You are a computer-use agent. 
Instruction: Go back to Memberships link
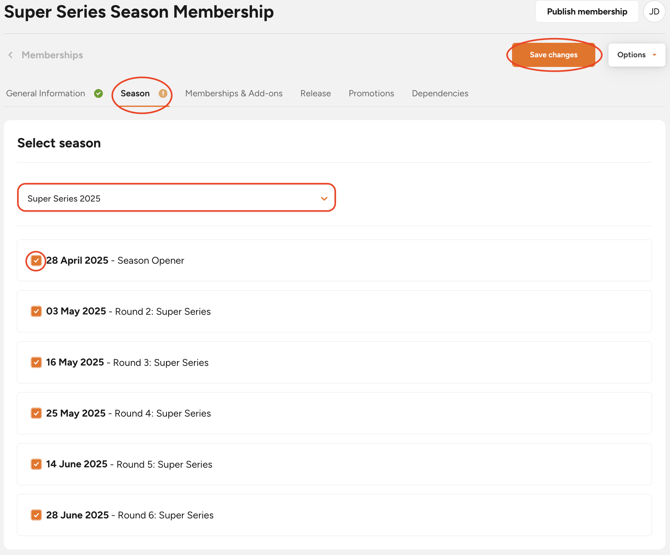(x=52, y=55)
